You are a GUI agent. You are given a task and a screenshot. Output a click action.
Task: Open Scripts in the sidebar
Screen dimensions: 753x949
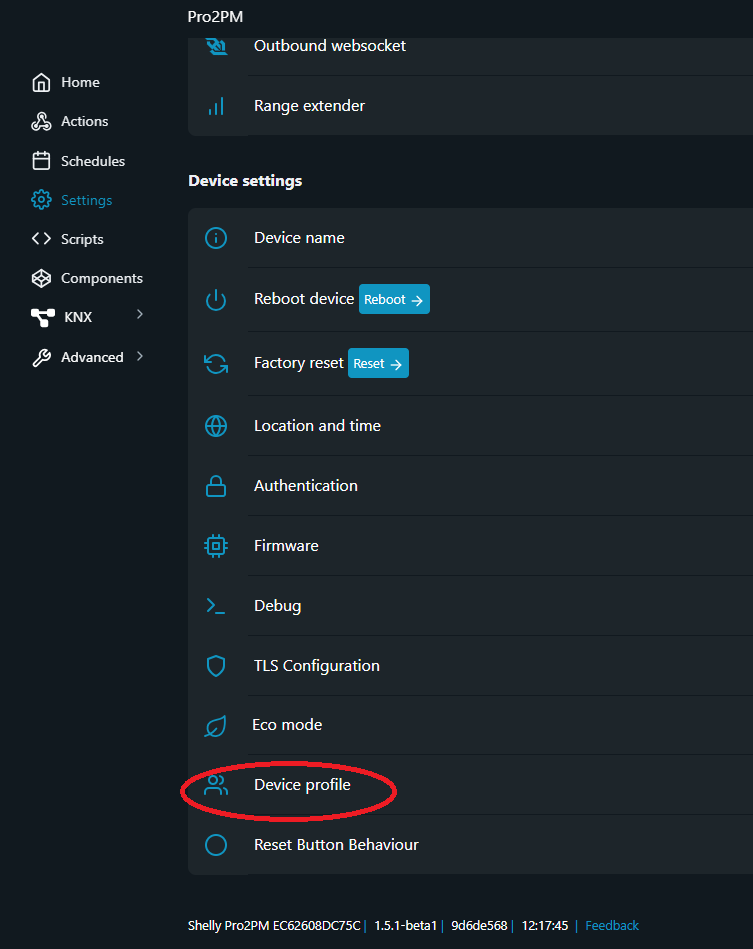pos(81,239)
